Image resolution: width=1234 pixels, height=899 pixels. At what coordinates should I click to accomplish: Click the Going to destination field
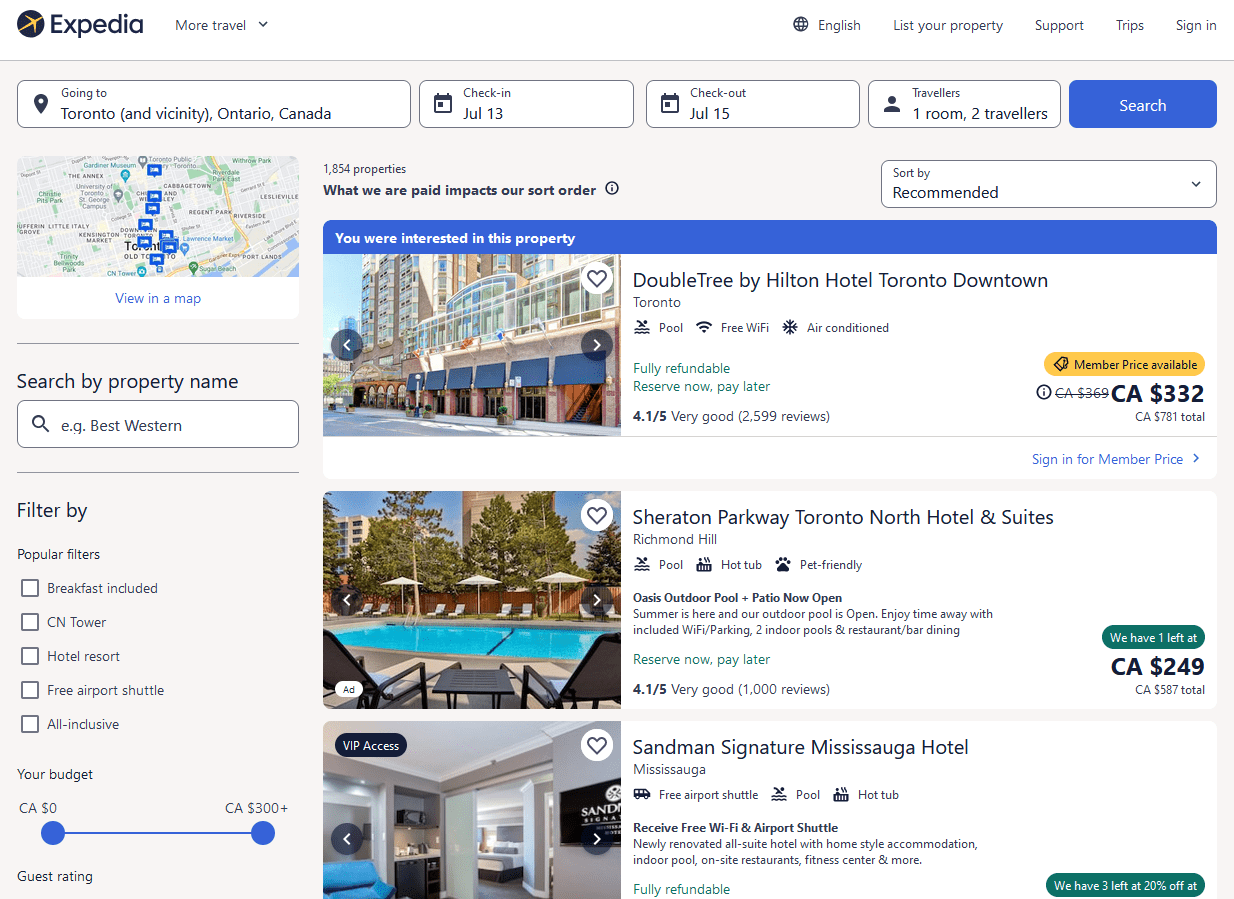point(214,104)
